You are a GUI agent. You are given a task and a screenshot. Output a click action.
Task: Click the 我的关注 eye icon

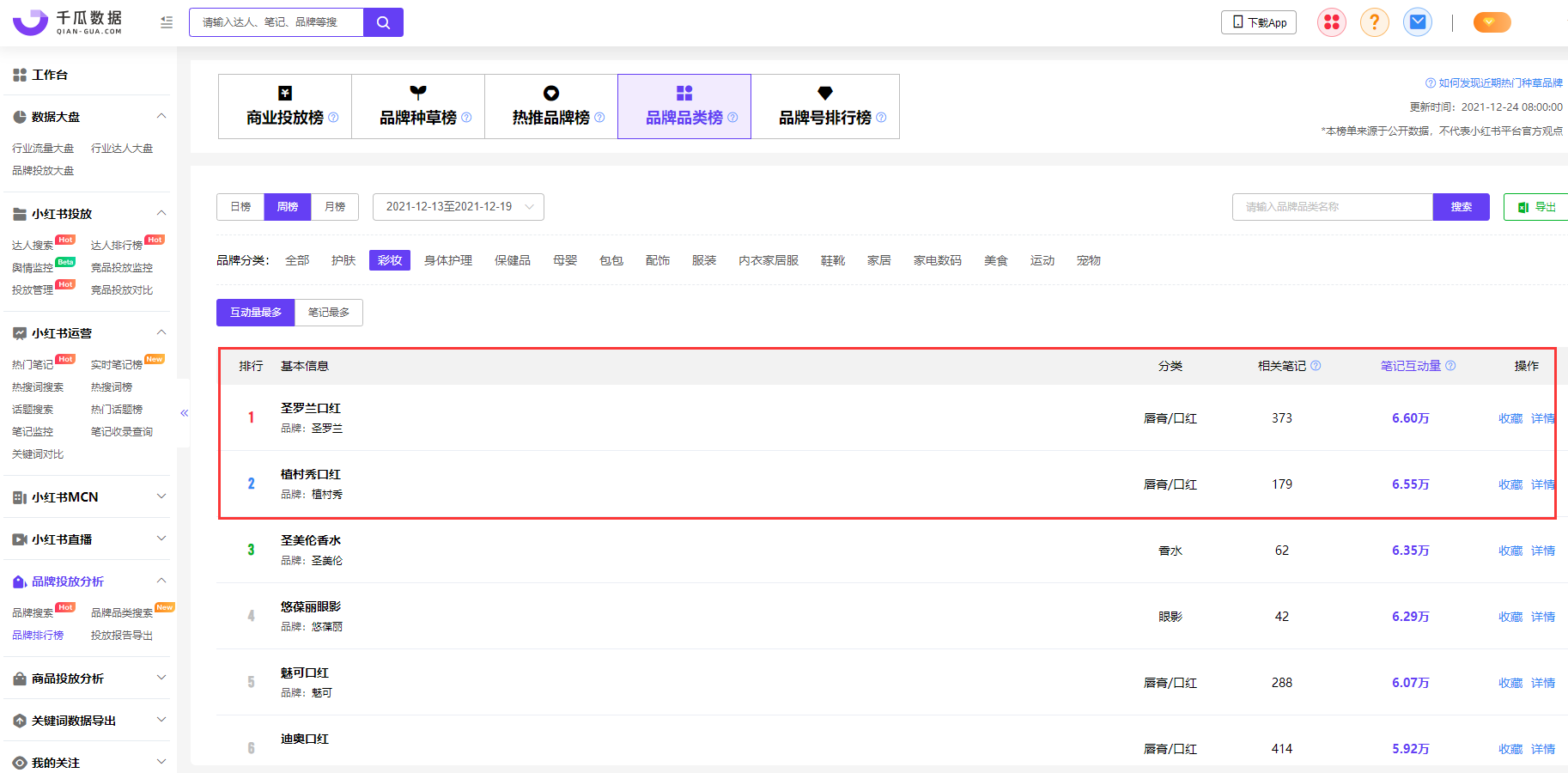[20, 763]
